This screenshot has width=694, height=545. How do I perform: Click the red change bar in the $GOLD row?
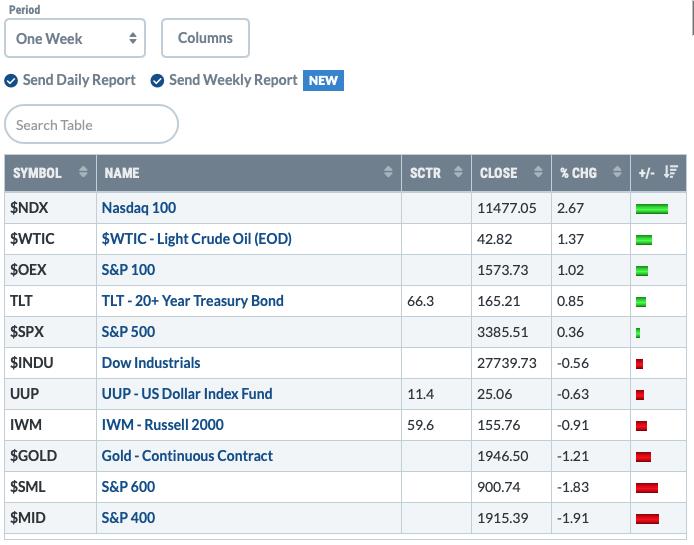coord(644,456)
